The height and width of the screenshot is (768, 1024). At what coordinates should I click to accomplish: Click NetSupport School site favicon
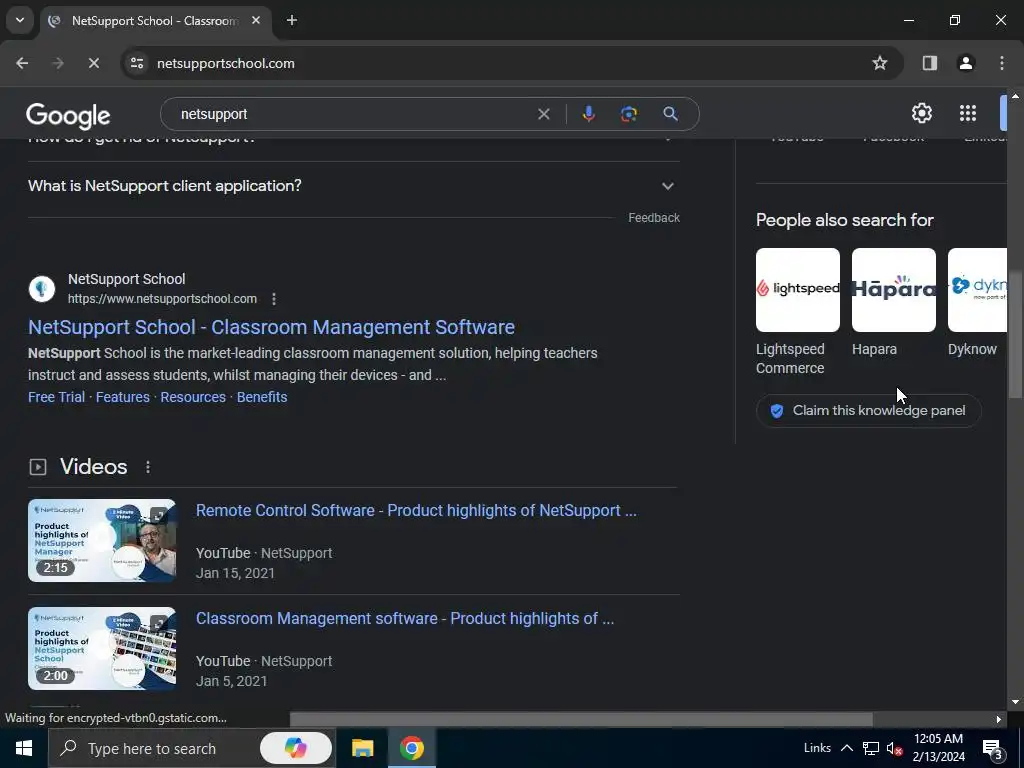(x=42, y=289)
